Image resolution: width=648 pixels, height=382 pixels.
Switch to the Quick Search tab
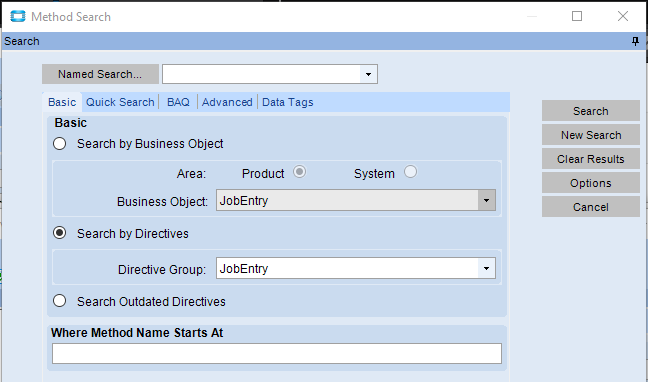click(x=120, y=102)
